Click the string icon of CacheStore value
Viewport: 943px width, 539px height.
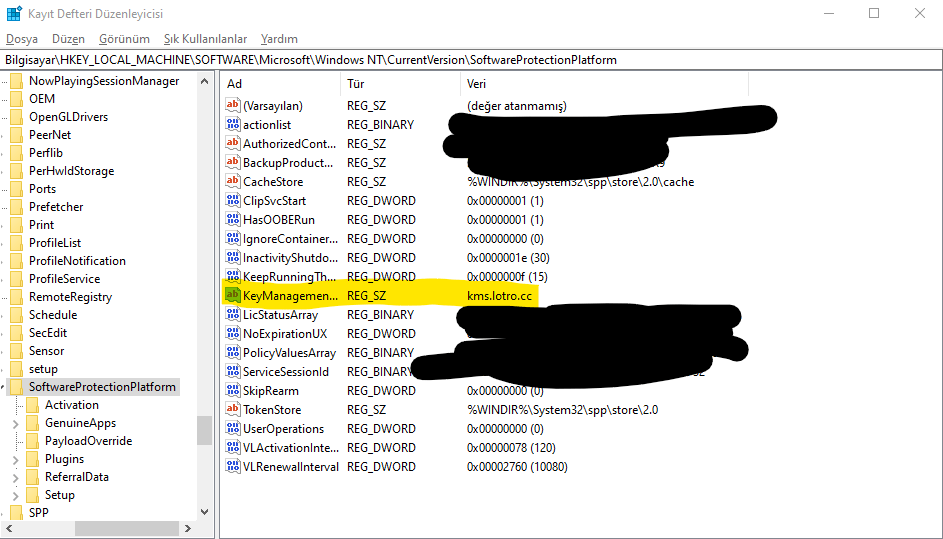(233, 181)
